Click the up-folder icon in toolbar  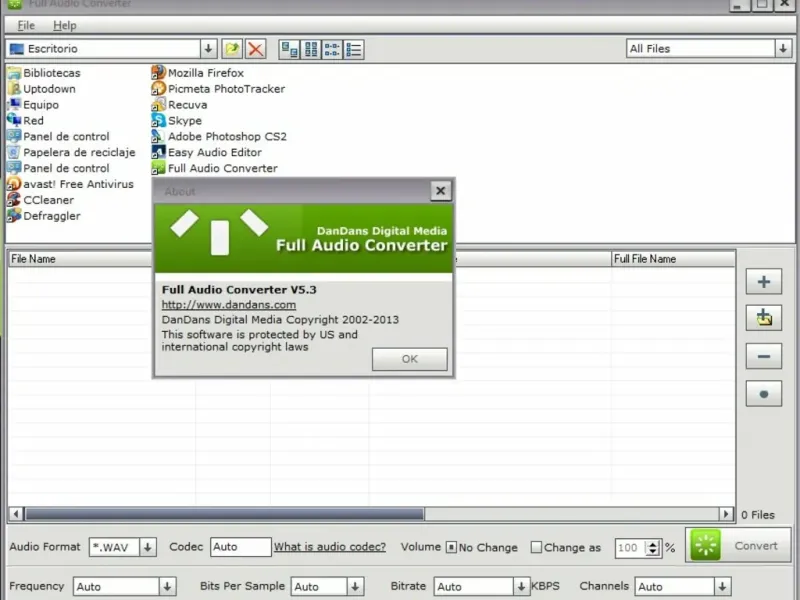click(x=232, y=49)
